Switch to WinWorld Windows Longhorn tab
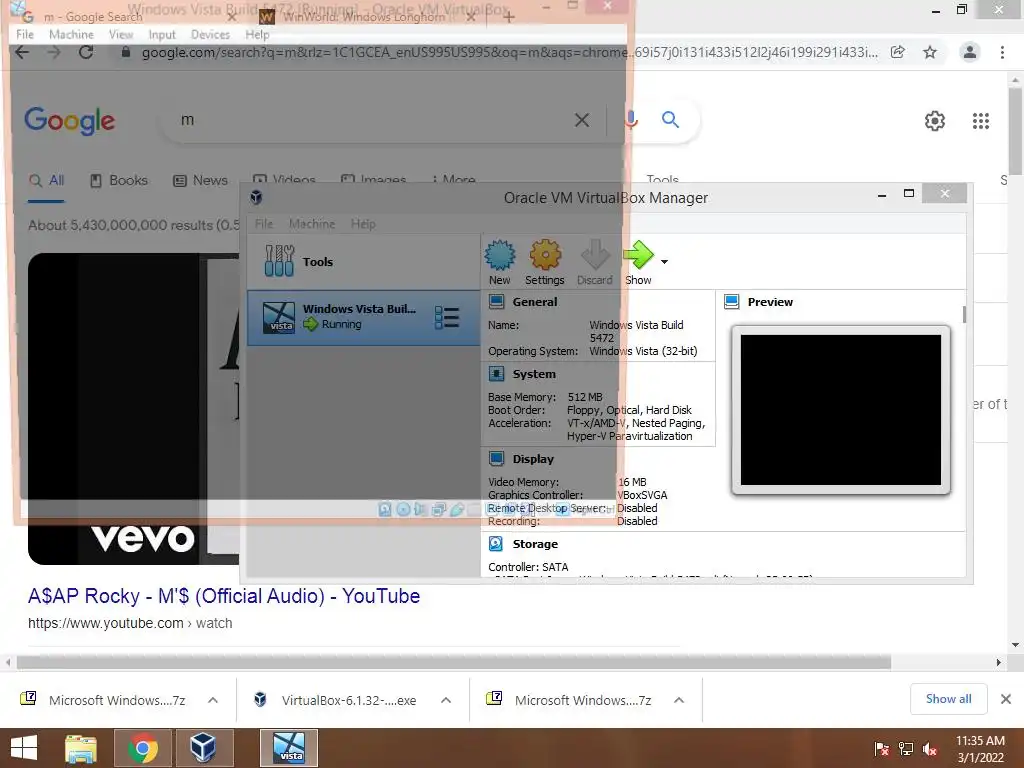 click(x=366, y=17)
